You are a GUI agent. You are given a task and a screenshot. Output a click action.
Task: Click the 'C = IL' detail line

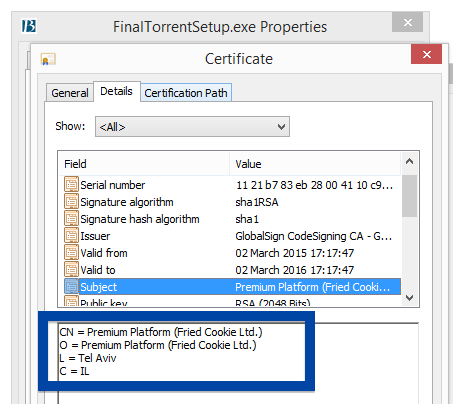pyautogui.click(x=74, y=371)
